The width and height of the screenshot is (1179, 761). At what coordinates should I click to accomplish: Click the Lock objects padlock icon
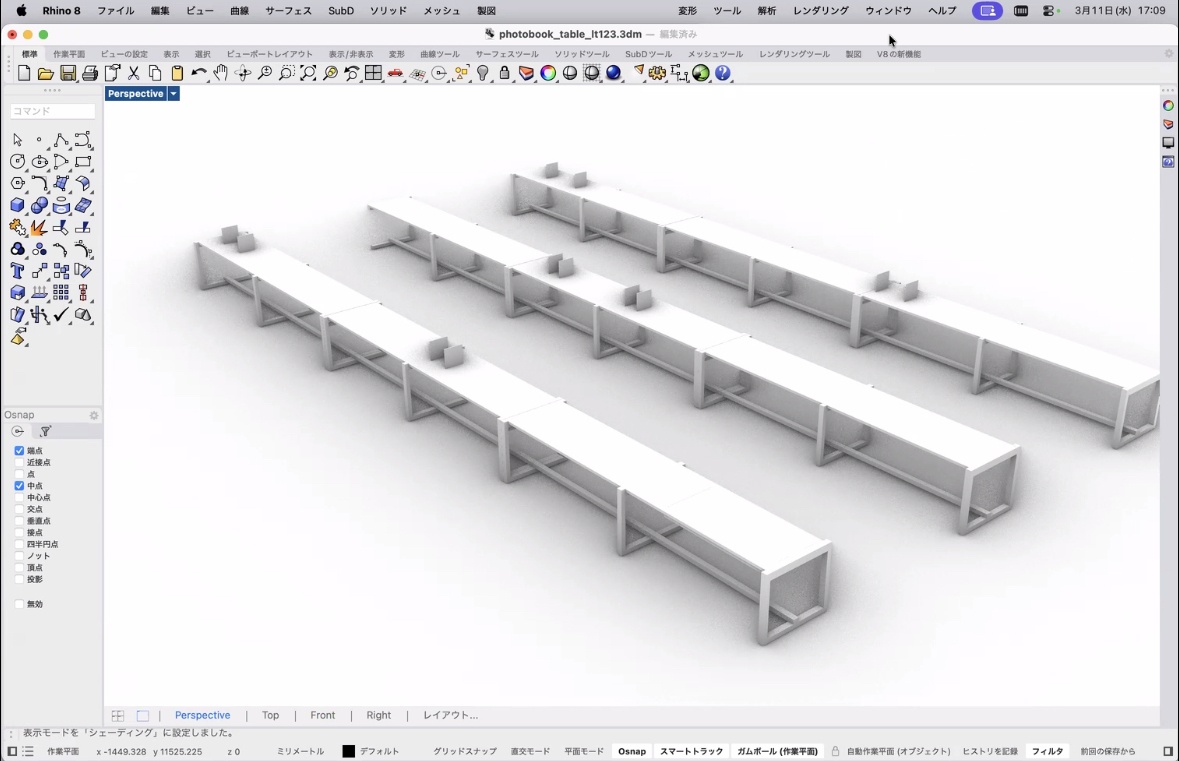pyautogui.click(x=505, y=73)
